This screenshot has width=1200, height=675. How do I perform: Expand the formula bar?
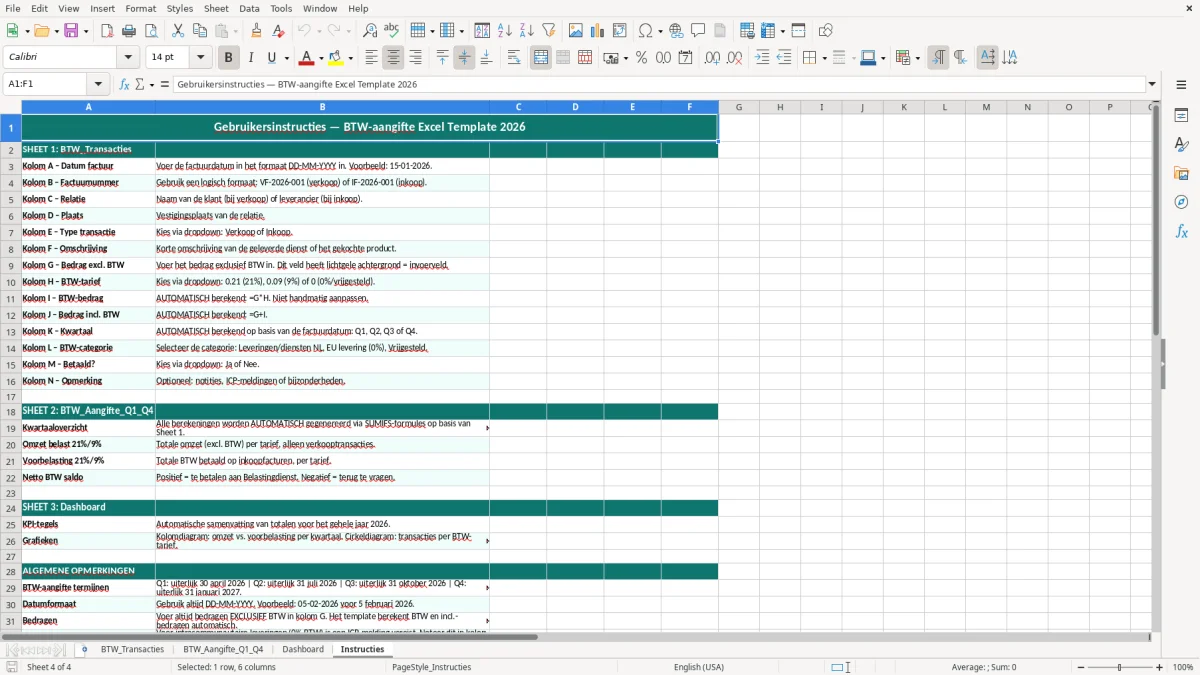click(1153, 85)
